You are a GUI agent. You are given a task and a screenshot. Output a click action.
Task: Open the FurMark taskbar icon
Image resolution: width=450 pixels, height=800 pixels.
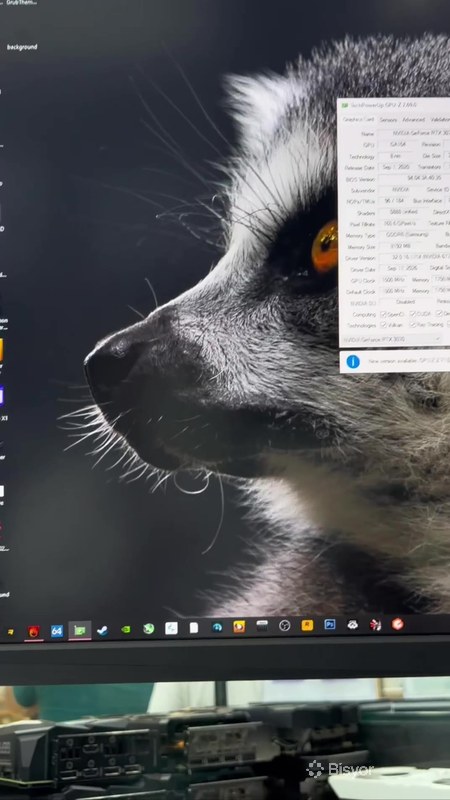34,632
